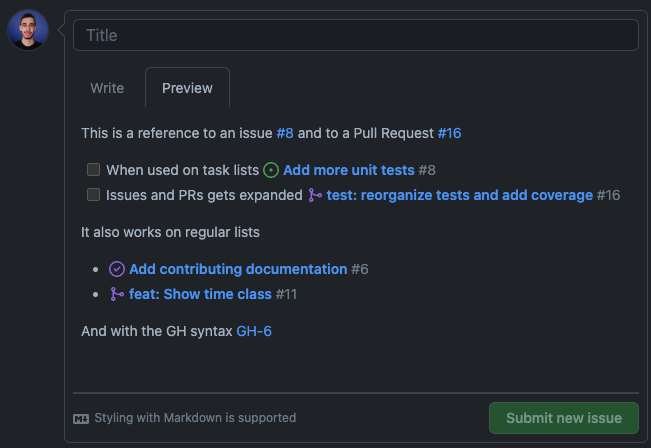Open the #16 pull request reference link

coord(449,133)
